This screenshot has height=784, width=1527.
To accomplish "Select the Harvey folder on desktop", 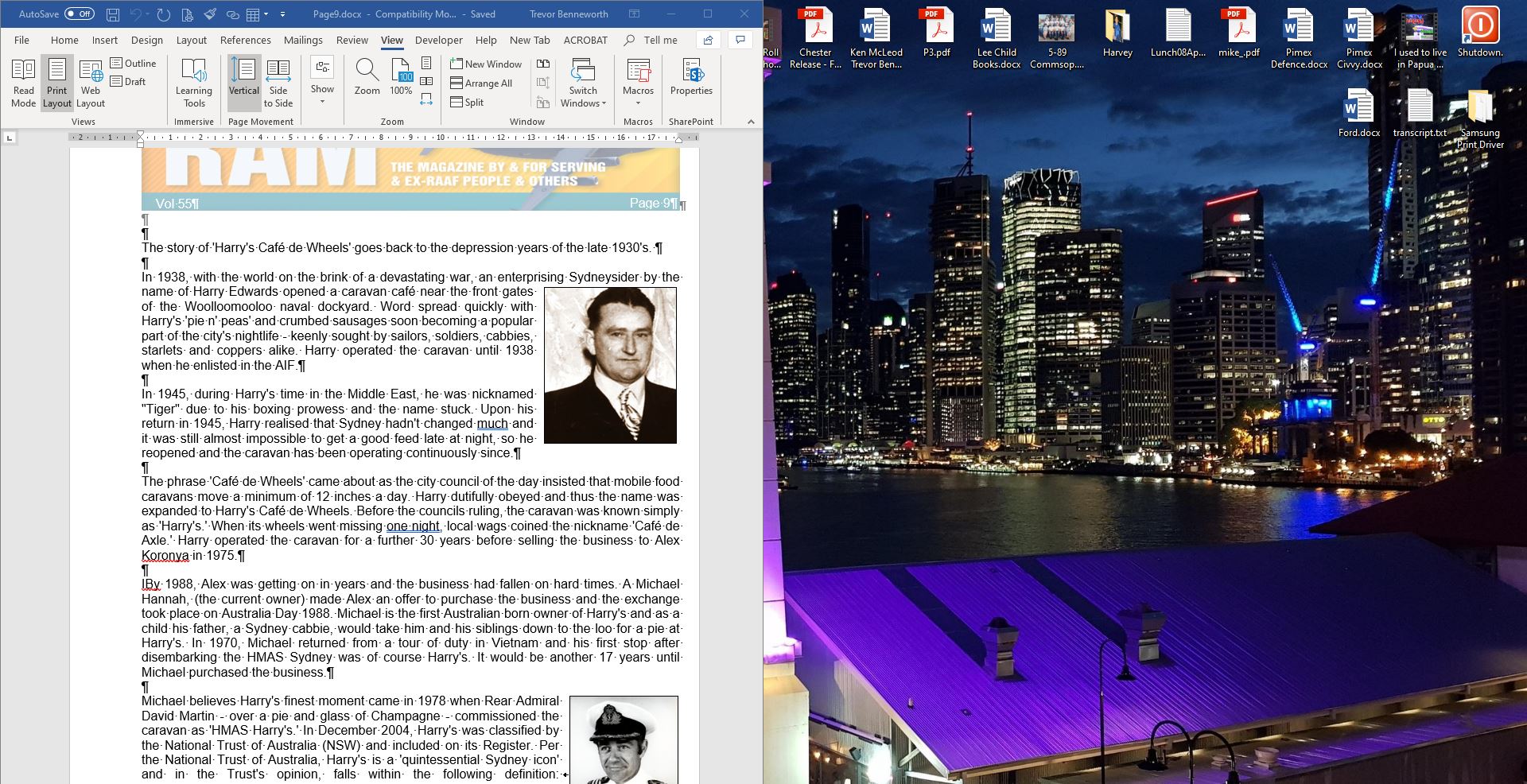I will point(1117,32).
